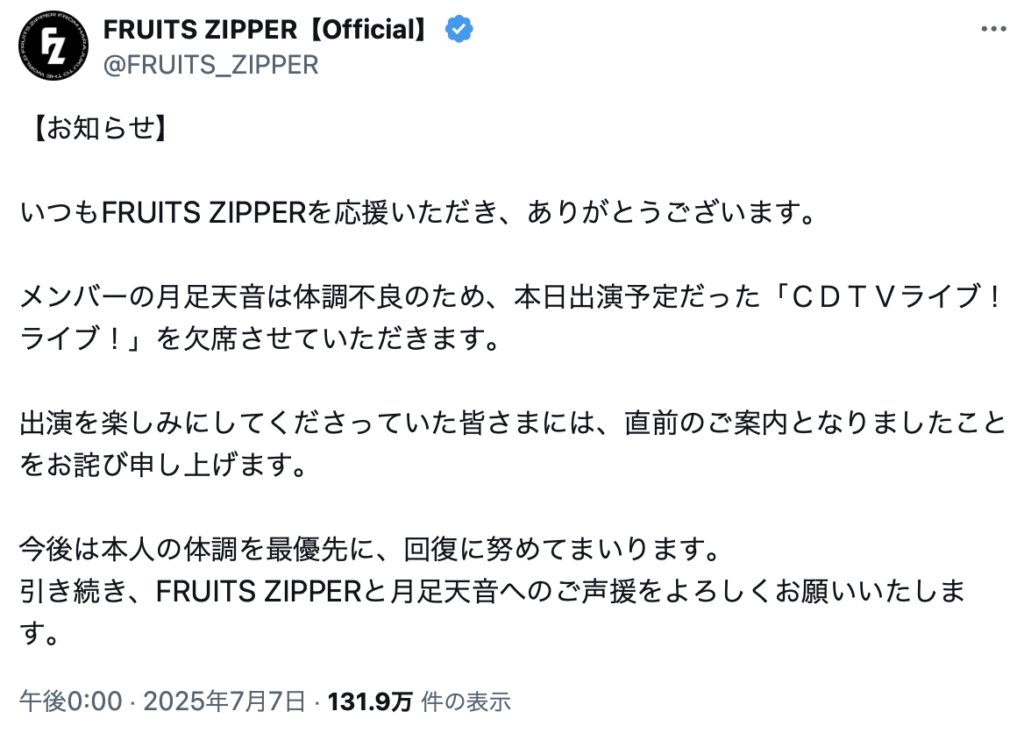Click the 午後0:00 post timestamp
This screenshot has height=733, width=1024.
(x=71, y=702)
